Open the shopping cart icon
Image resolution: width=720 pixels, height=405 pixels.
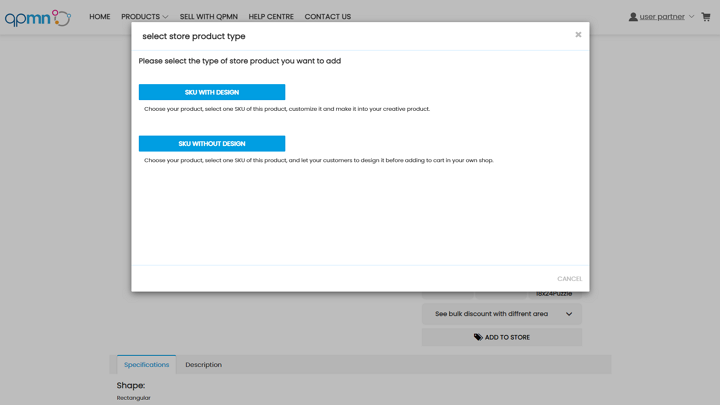[x=706, y=17]
